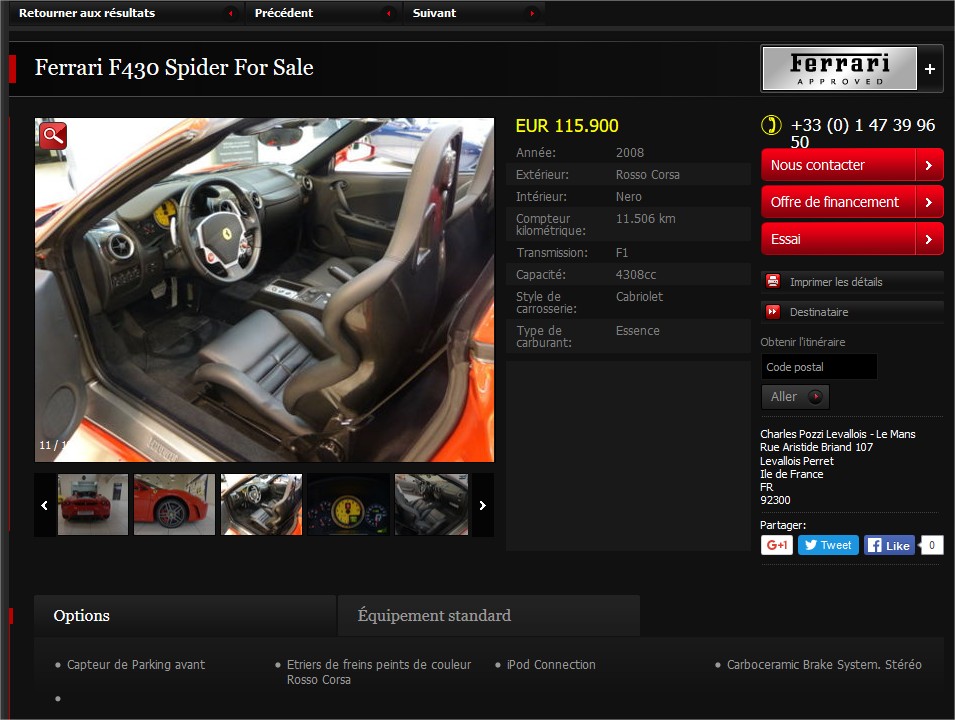The width and height of the screenshot is (955, 720).
Task: Click the Essence fuel type value
Action: pos(638,331)
